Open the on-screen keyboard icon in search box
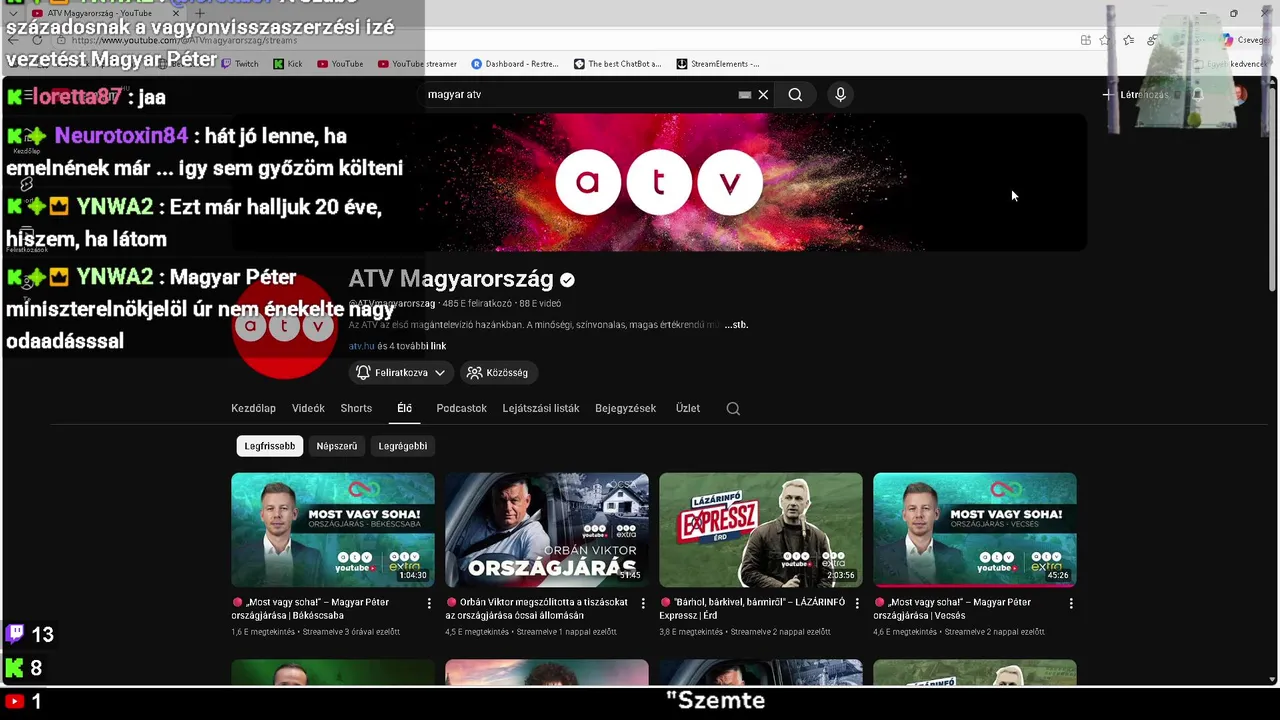Screen dimensions: 1280x720 [x=744, y=95]
